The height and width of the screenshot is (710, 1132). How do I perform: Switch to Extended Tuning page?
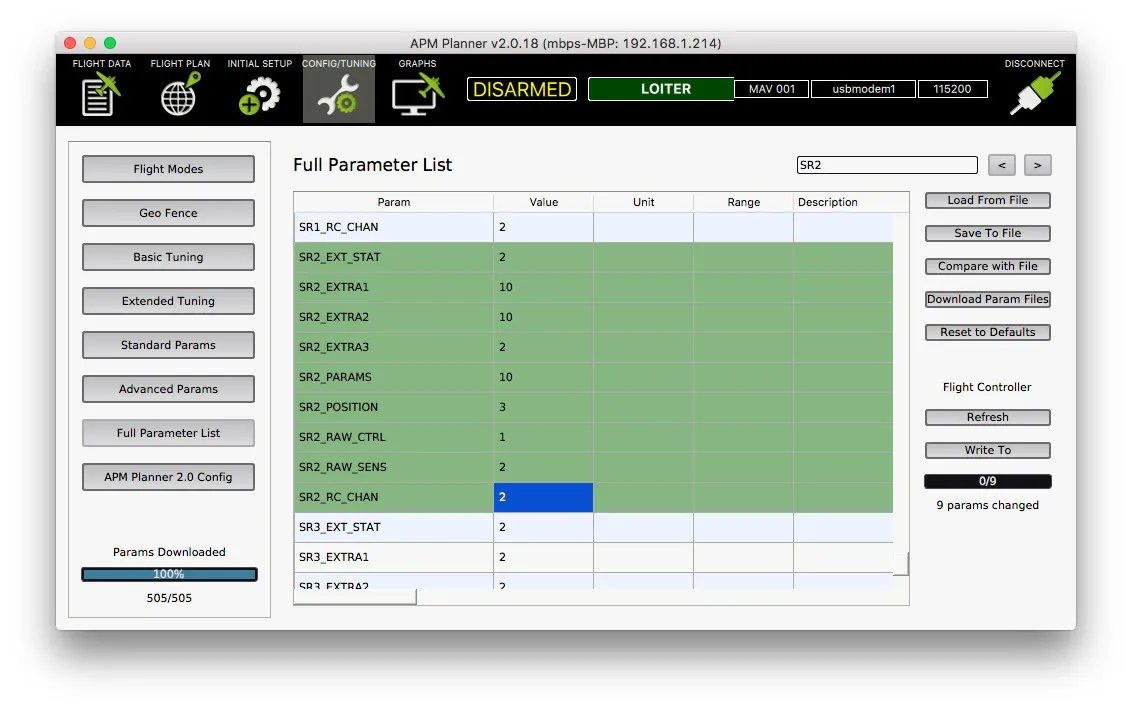point(168,301)
